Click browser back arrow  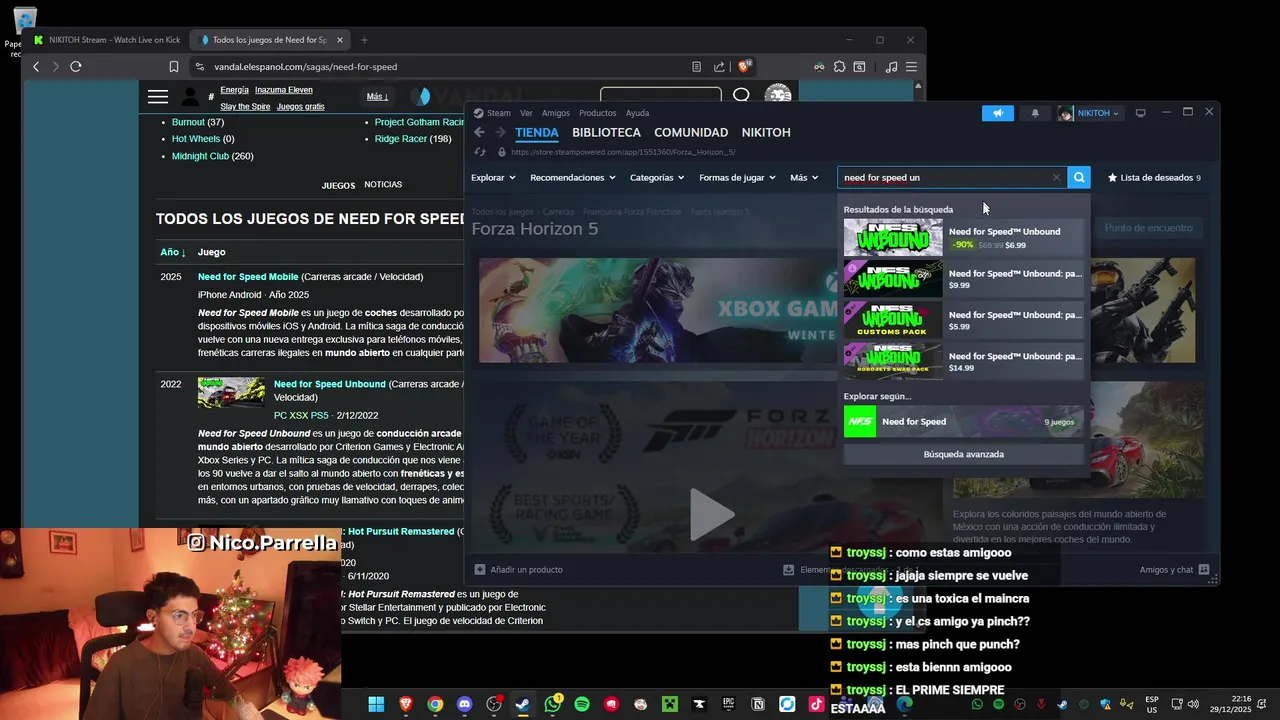point(36,67)
